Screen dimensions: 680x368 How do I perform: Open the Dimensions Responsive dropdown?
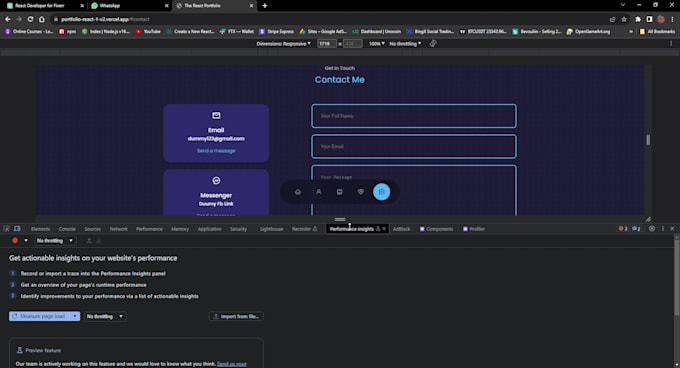point(283,43)
